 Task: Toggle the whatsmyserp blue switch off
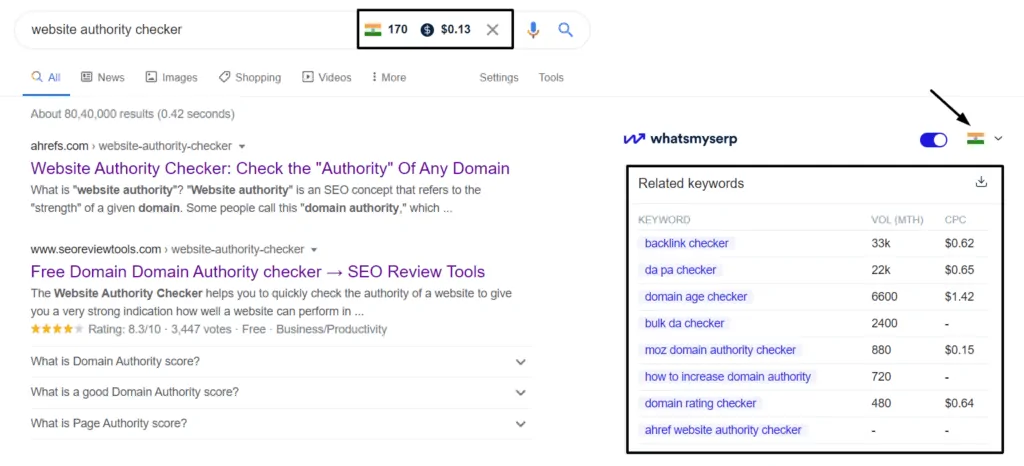tap(933, 140)
